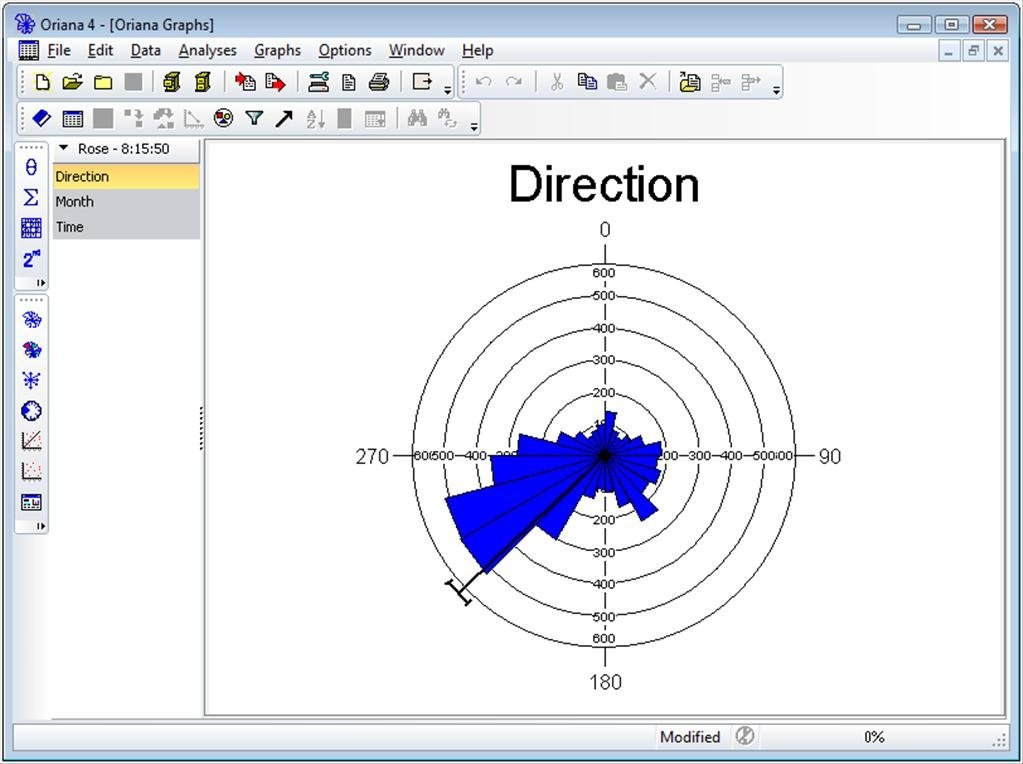The image size is (1023, 764).
Task: Click the two-sample tests icon
Action: (31, 258)
